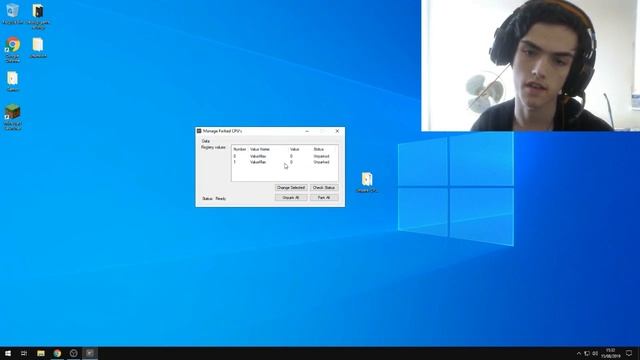640x360 pixels.
Task: Open the taskbar clock and date
Action: (x=611, y=353)
